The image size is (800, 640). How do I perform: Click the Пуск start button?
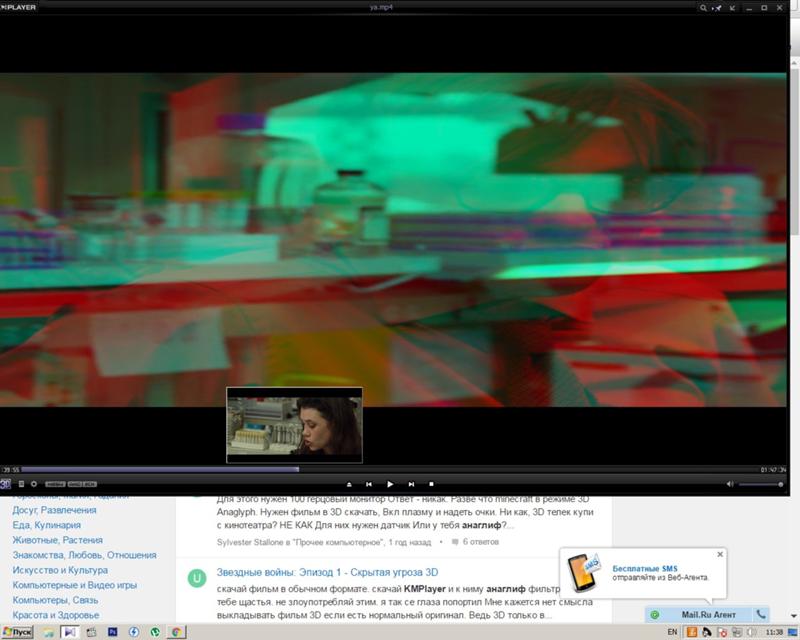click(18, 632)
